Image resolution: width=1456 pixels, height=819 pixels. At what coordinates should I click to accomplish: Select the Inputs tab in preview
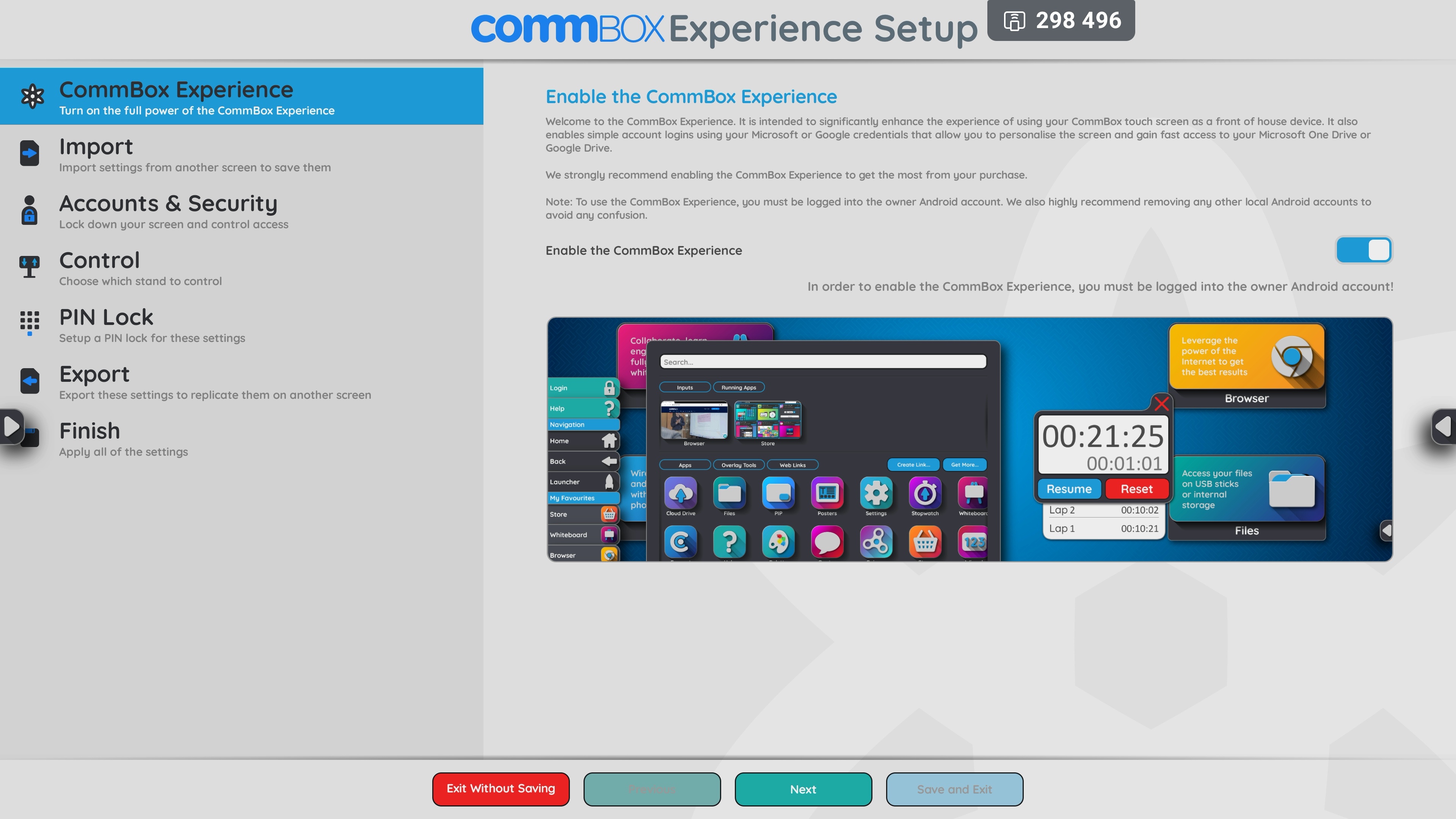[684, 387]
